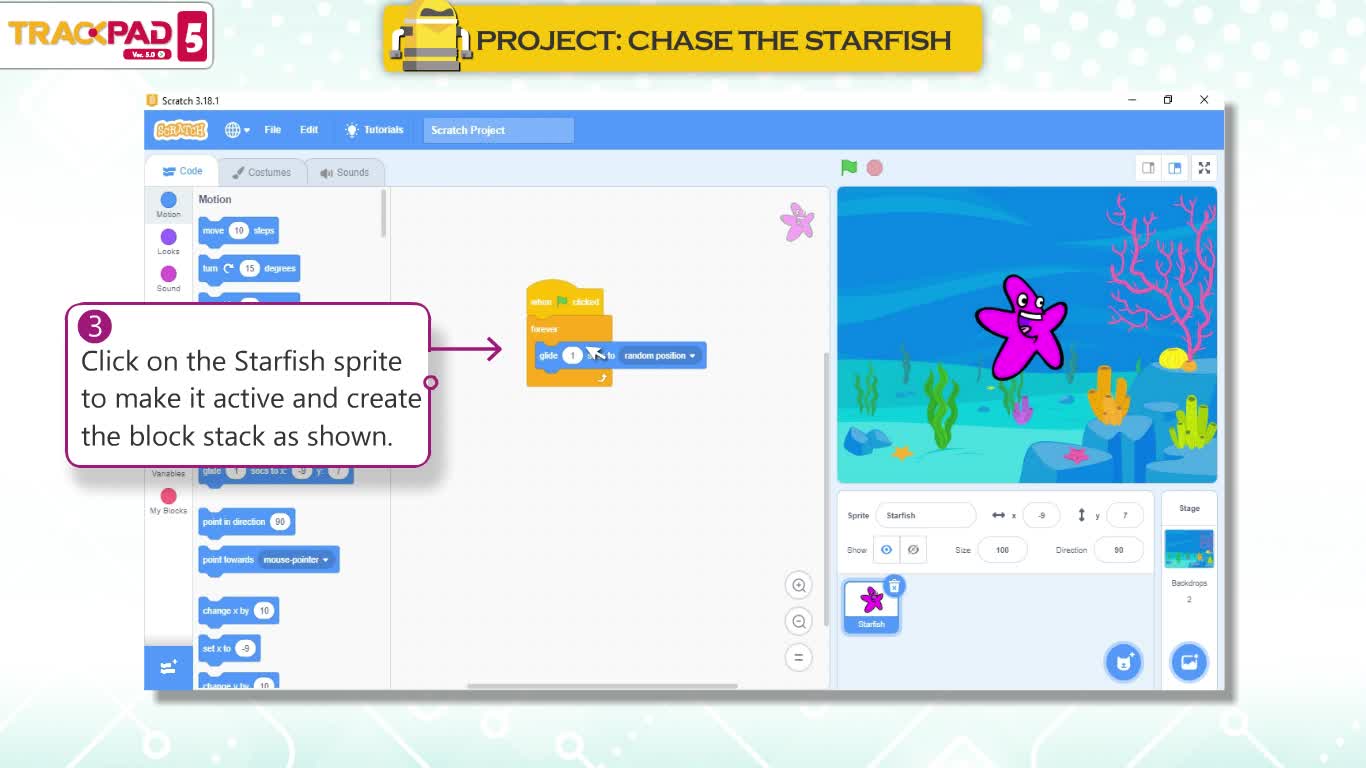
Task: Enter full screen stage mode
Action: click(x=1204, y=168)
